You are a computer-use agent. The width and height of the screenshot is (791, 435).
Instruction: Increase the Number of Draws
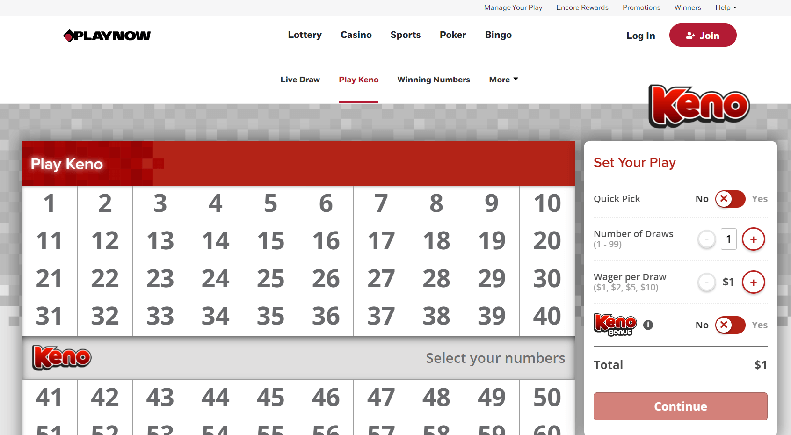(x=753, y=239)
